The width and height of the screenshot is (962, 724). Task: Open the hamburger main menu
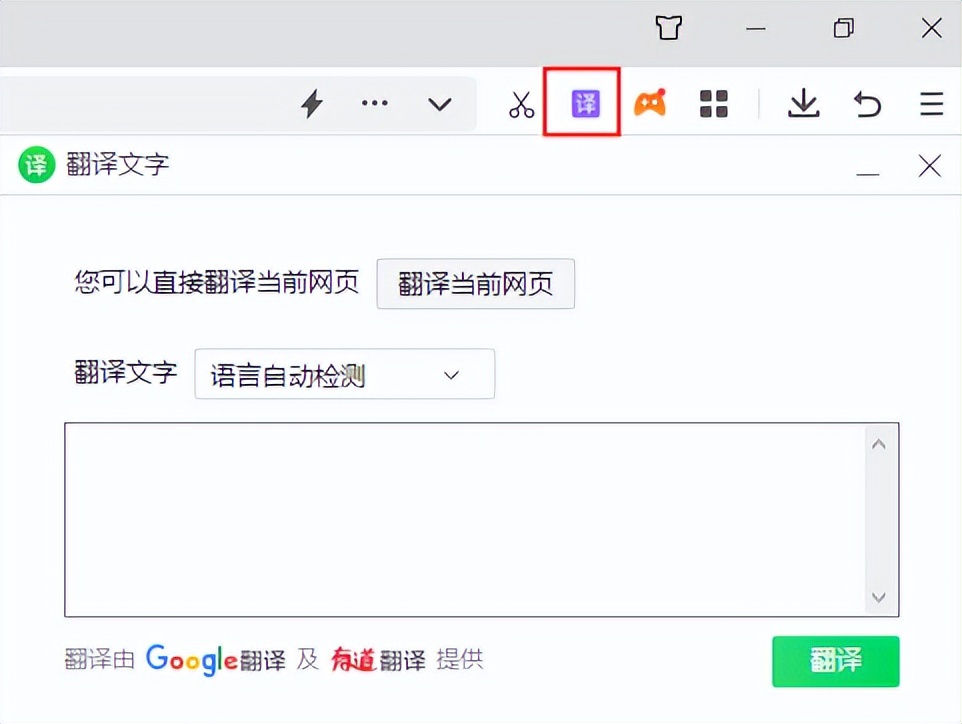[929, 103]
